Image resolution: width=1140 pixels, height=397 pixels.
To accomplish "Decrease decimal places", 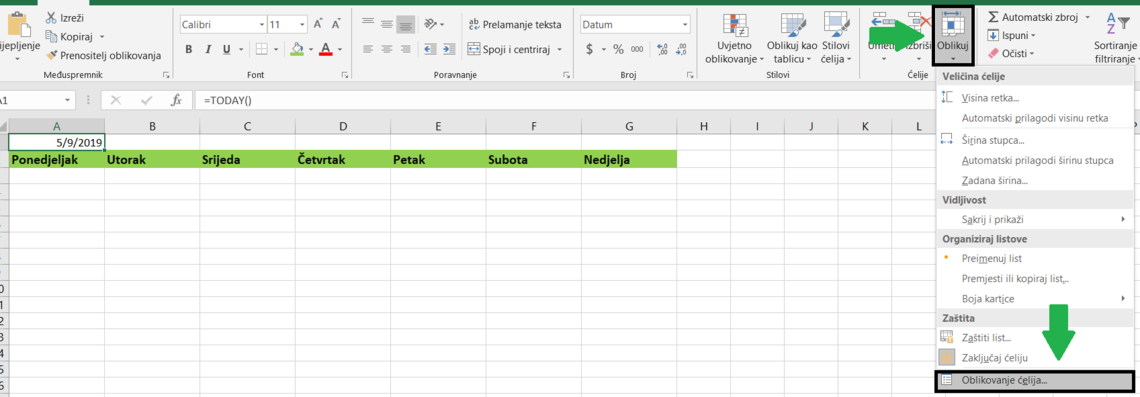I will point(681,49).
